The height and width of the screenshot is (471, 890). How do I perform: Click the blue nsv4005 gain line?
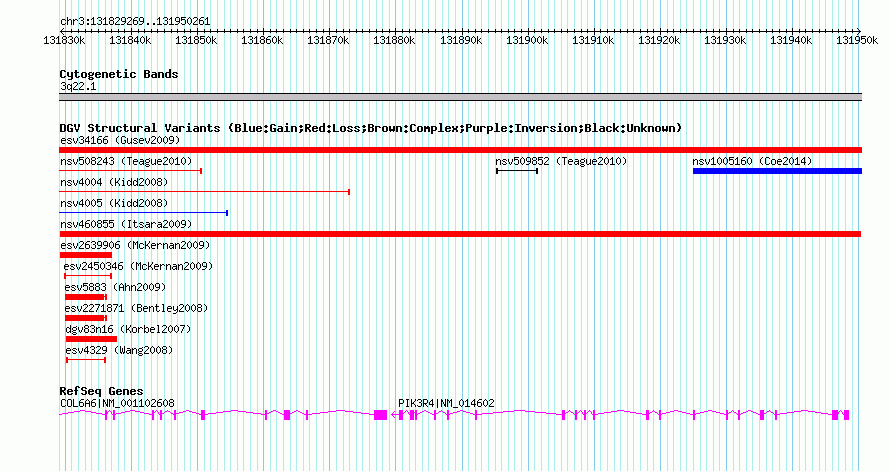[144, 213]
